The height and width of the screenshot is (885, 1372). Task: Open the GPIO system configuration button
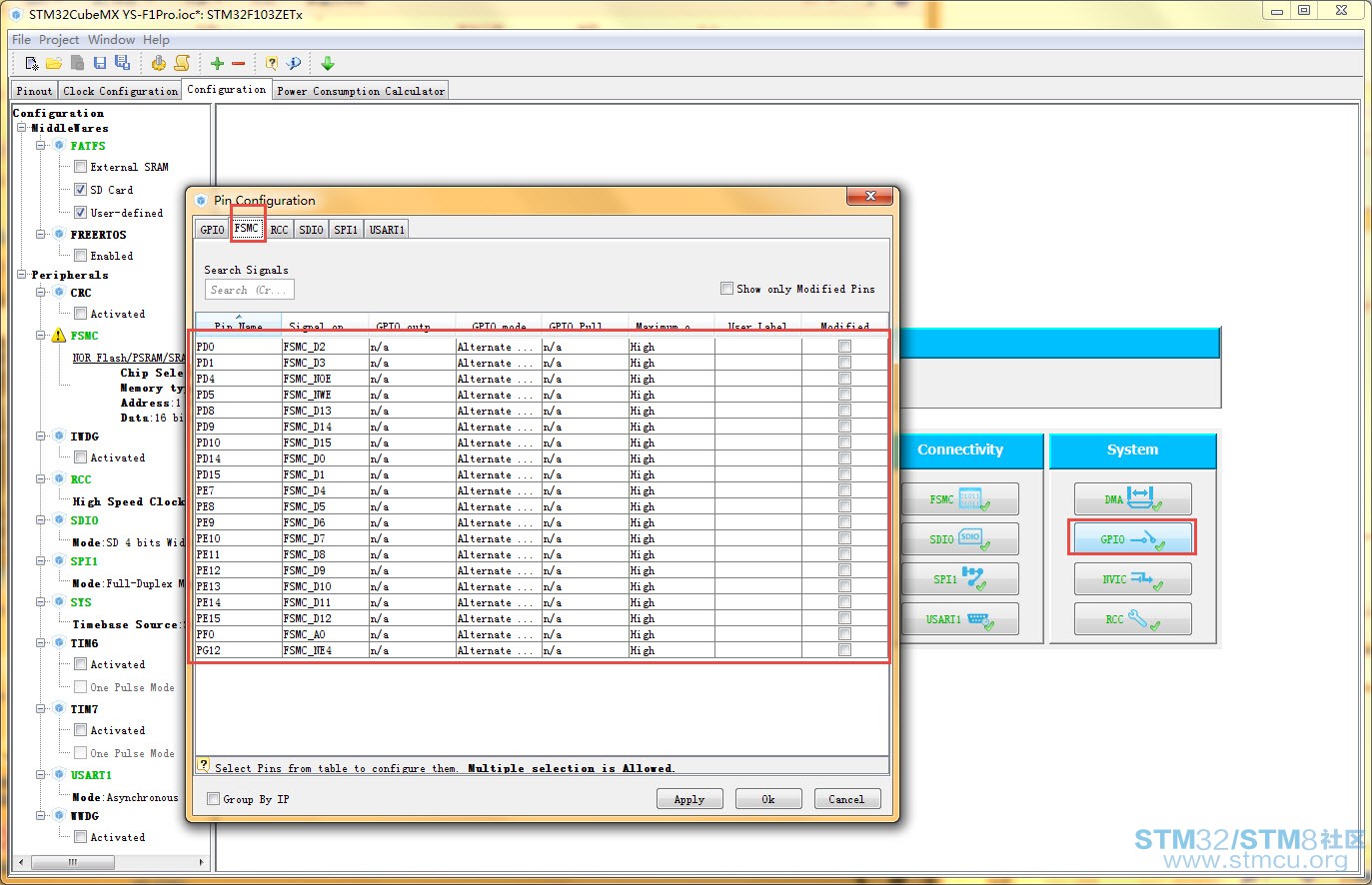tap(1133, 538)
